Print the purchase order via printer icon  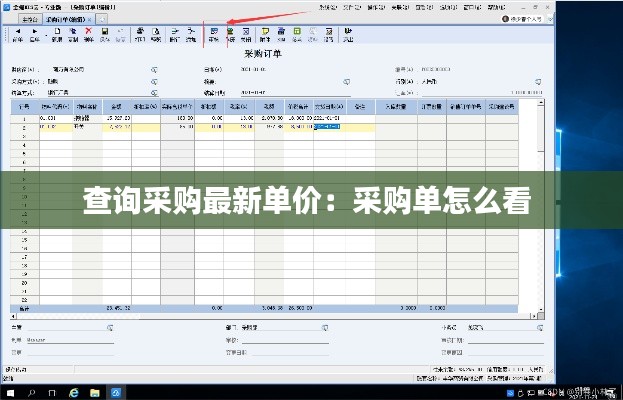(140, 35)
